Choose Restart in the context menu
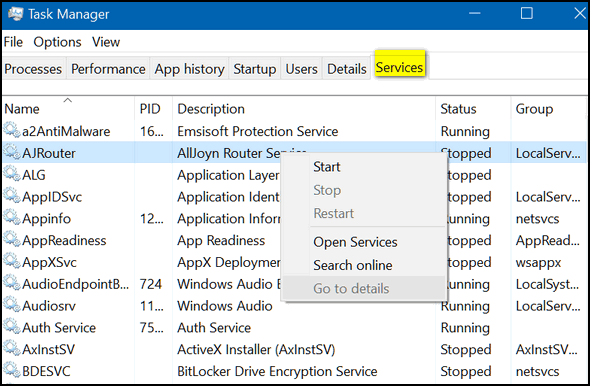590x386 pixels. 363,213
